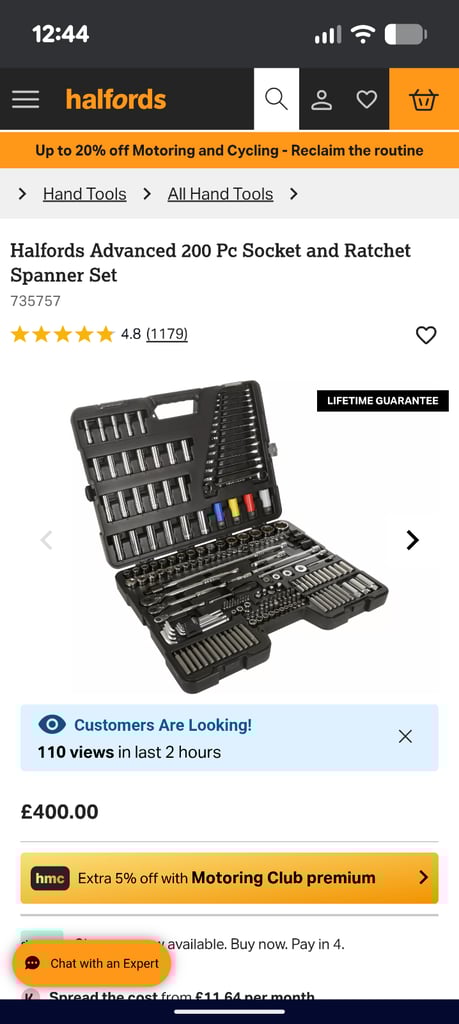Go to All Hand Tools breadcrumb
459x1024 pixels.
pyautogui.click(x=221, y=194)
